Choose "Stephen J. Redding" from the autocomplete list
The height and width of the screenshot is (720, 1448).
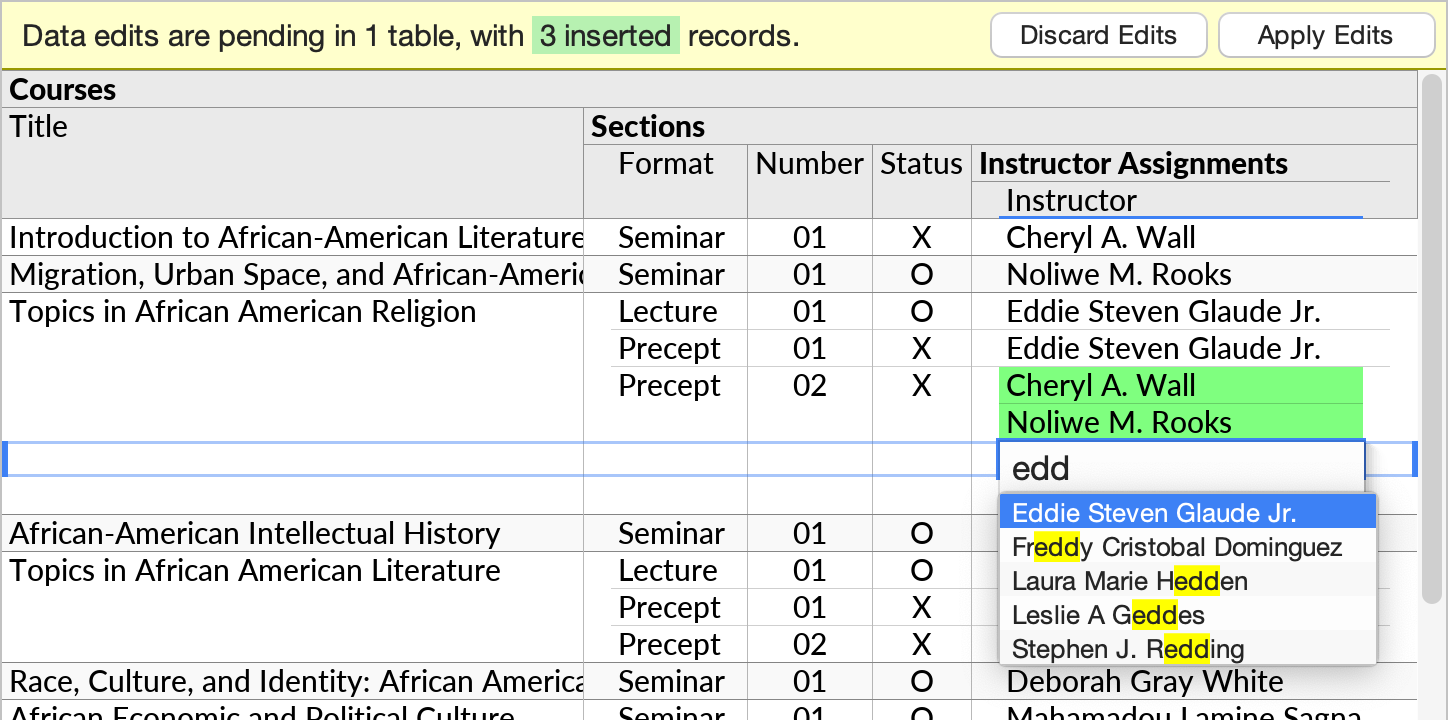pyautogui.click(x=1128, y=649)
